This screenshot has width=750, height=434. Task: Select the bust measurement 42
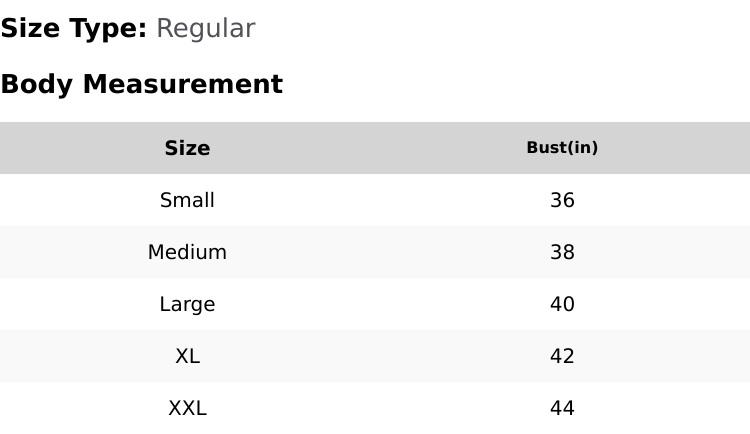tap(562, 356)
